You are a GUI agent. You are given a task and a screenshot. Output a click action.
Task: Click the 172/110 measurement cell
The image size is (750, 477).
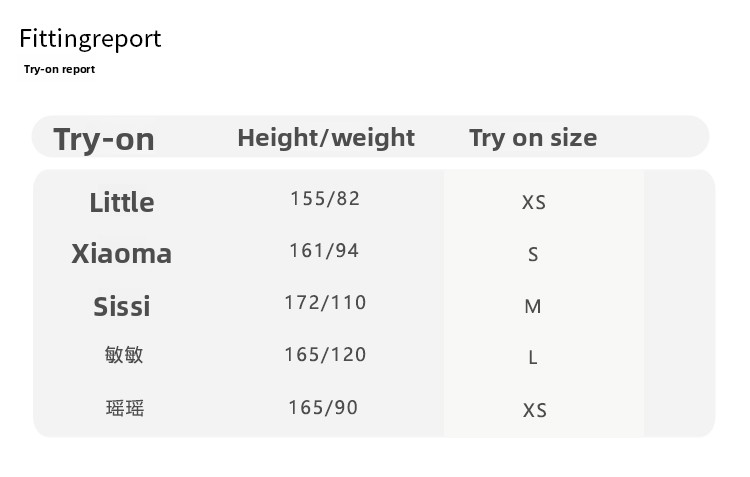(x=325, y=302)
